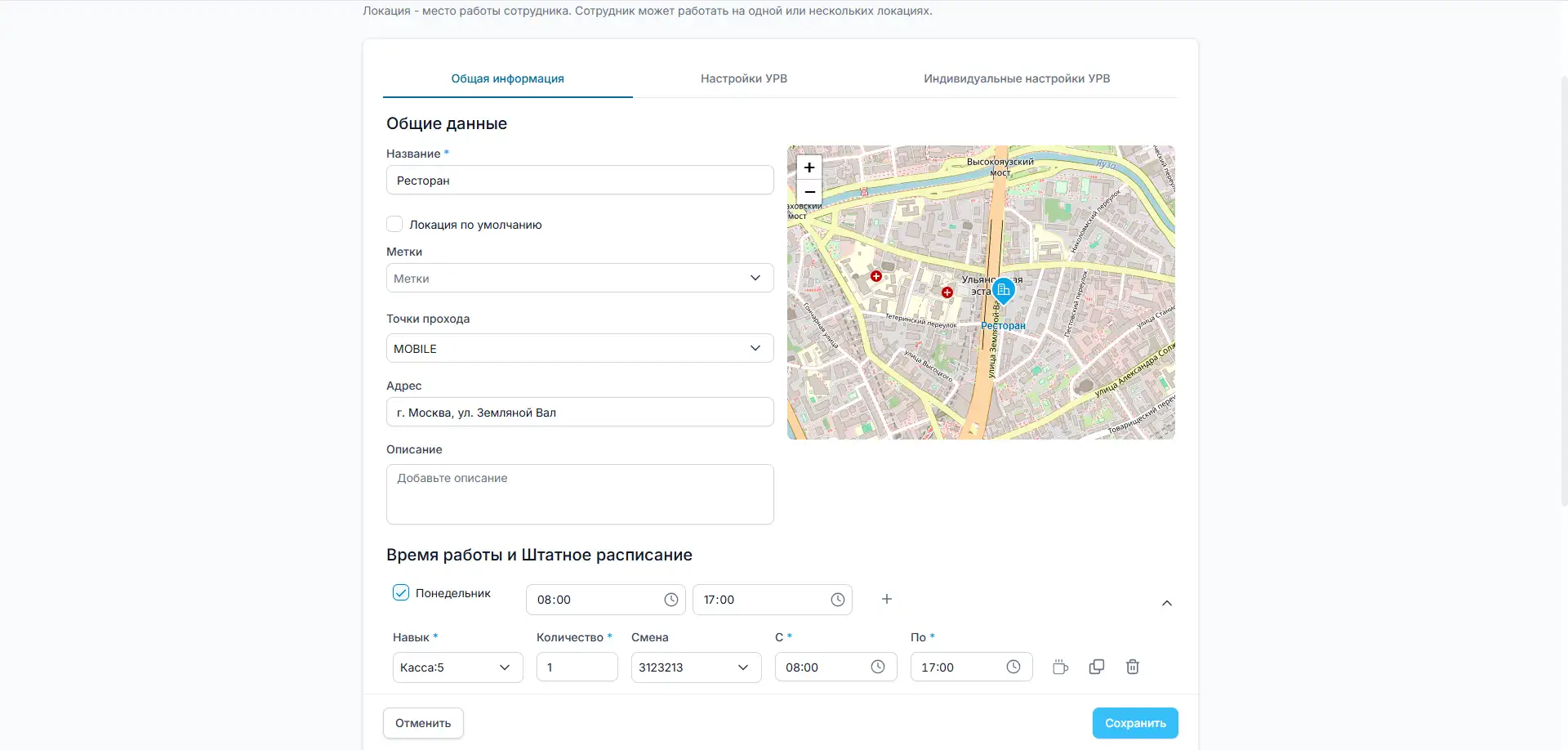Click the Описание text area
Viewport: 1568px width, 750px height.
pyautogui.click(x=580, y=494)
